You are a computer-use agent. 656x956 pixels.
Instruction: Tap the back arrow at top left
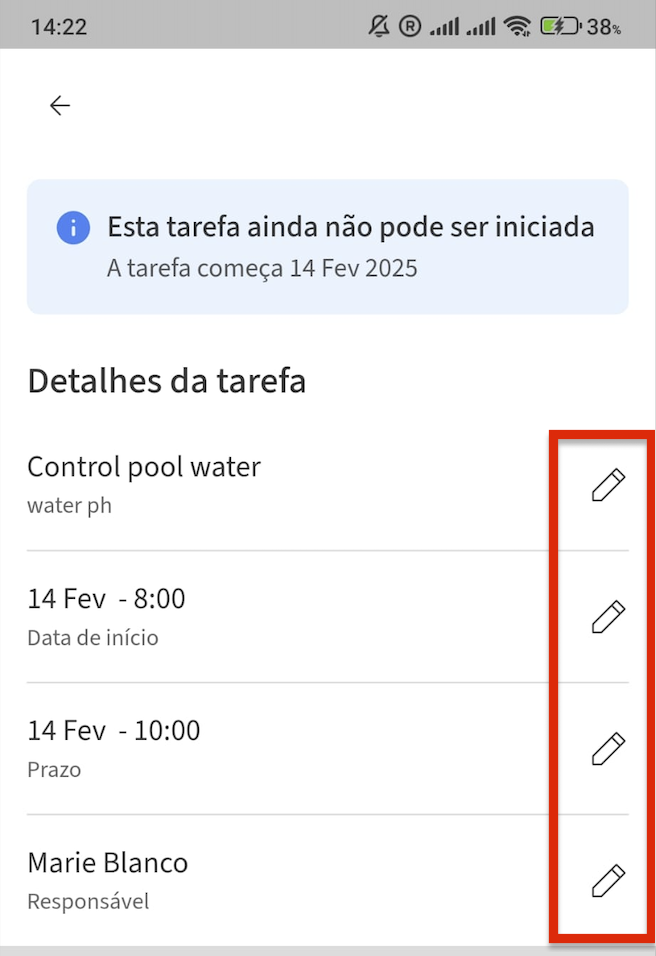click(59, 105)
